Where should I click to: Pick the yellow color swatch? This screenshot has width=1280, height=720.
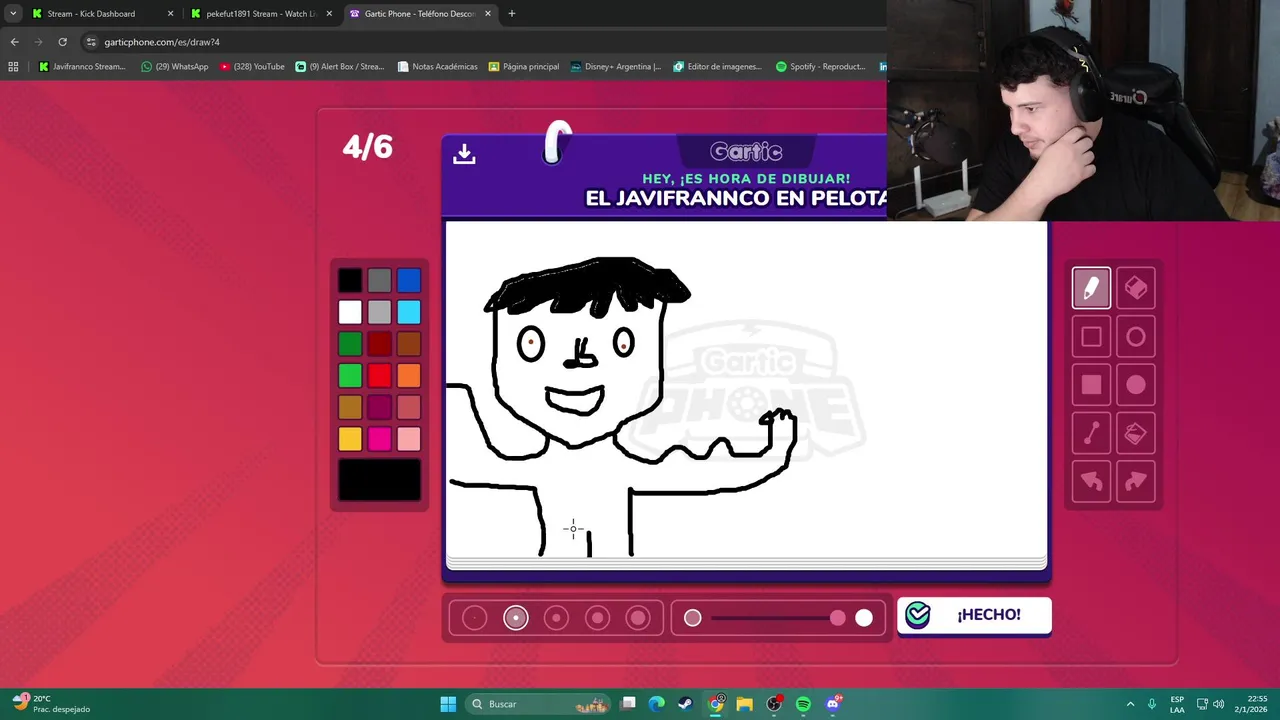pos(350,439)
